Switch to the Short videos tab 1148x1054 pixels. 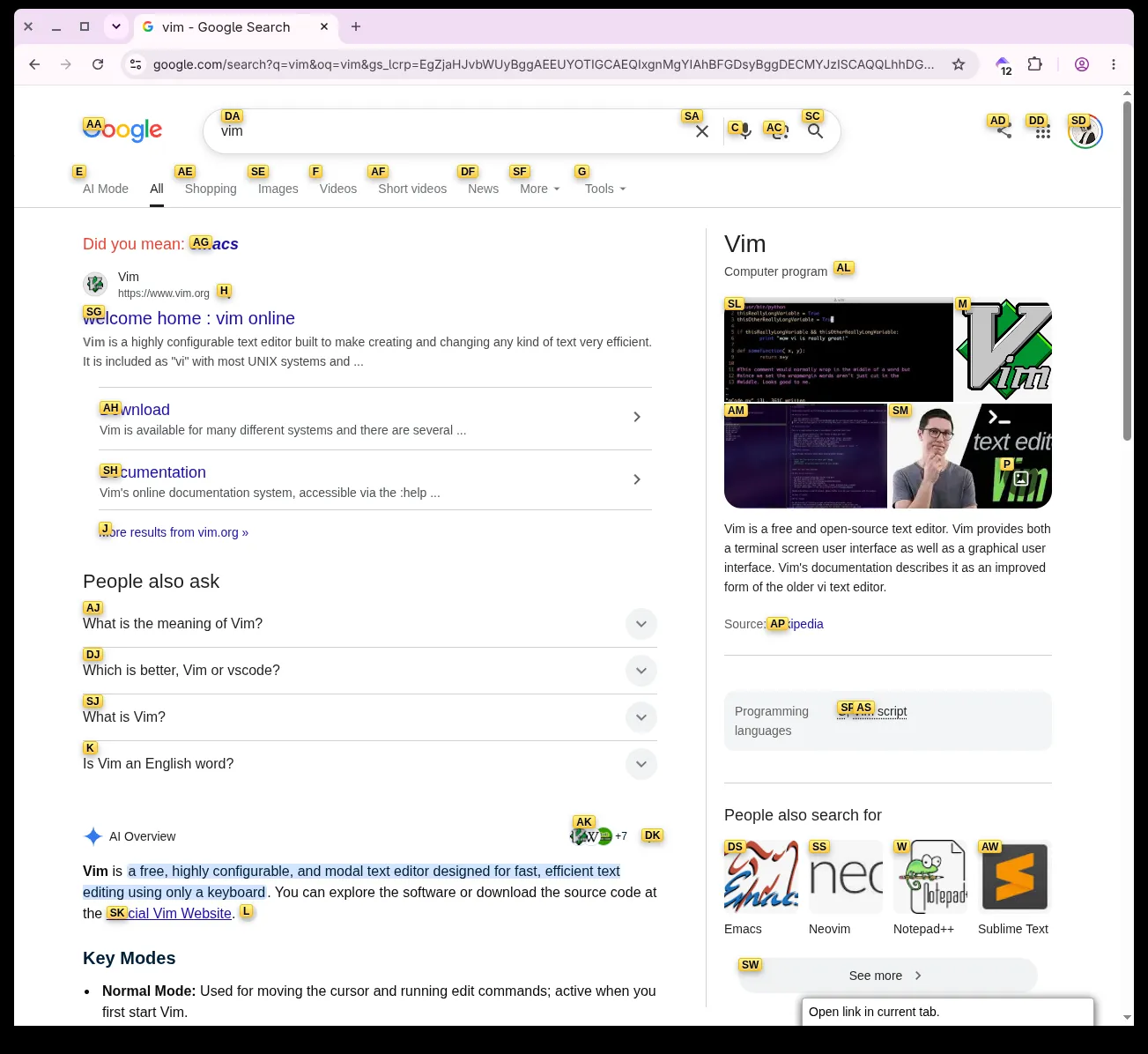(x=412, y=189)
